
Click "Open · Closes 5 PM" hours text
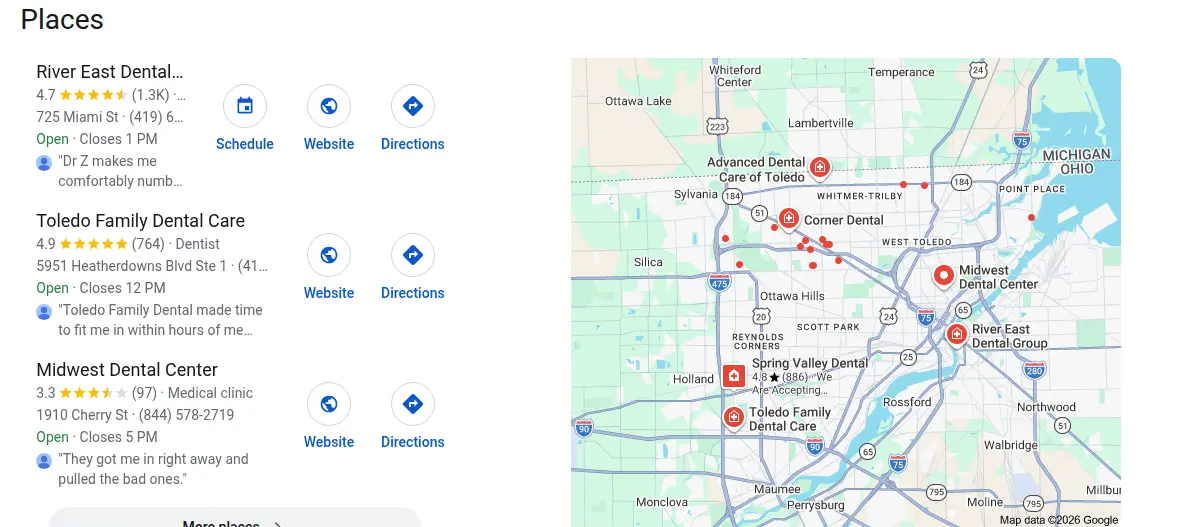pos(97,437)
